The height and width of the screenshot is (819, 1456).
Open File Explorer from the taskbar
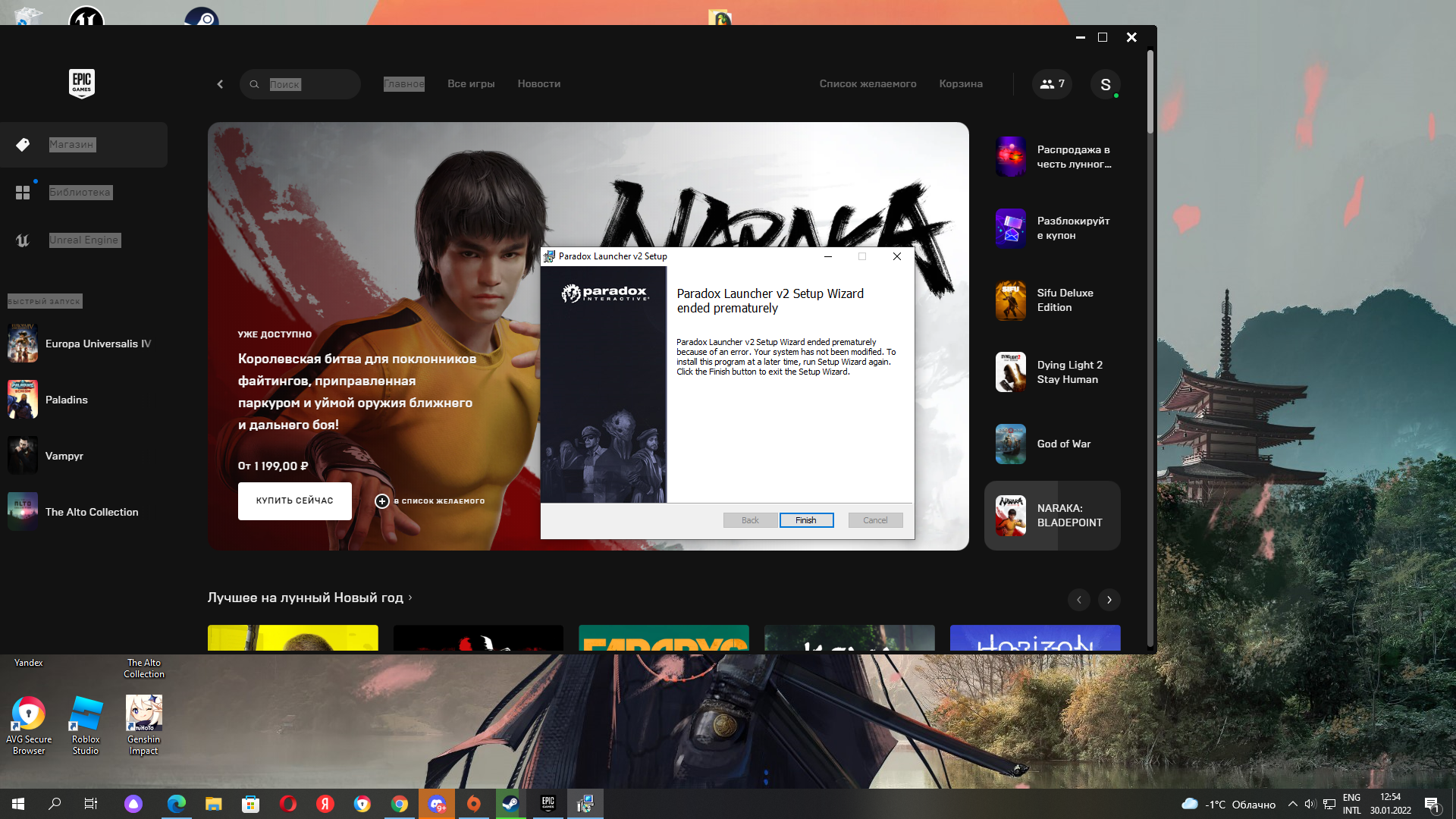pyautogui.click(x=213, y=804)
